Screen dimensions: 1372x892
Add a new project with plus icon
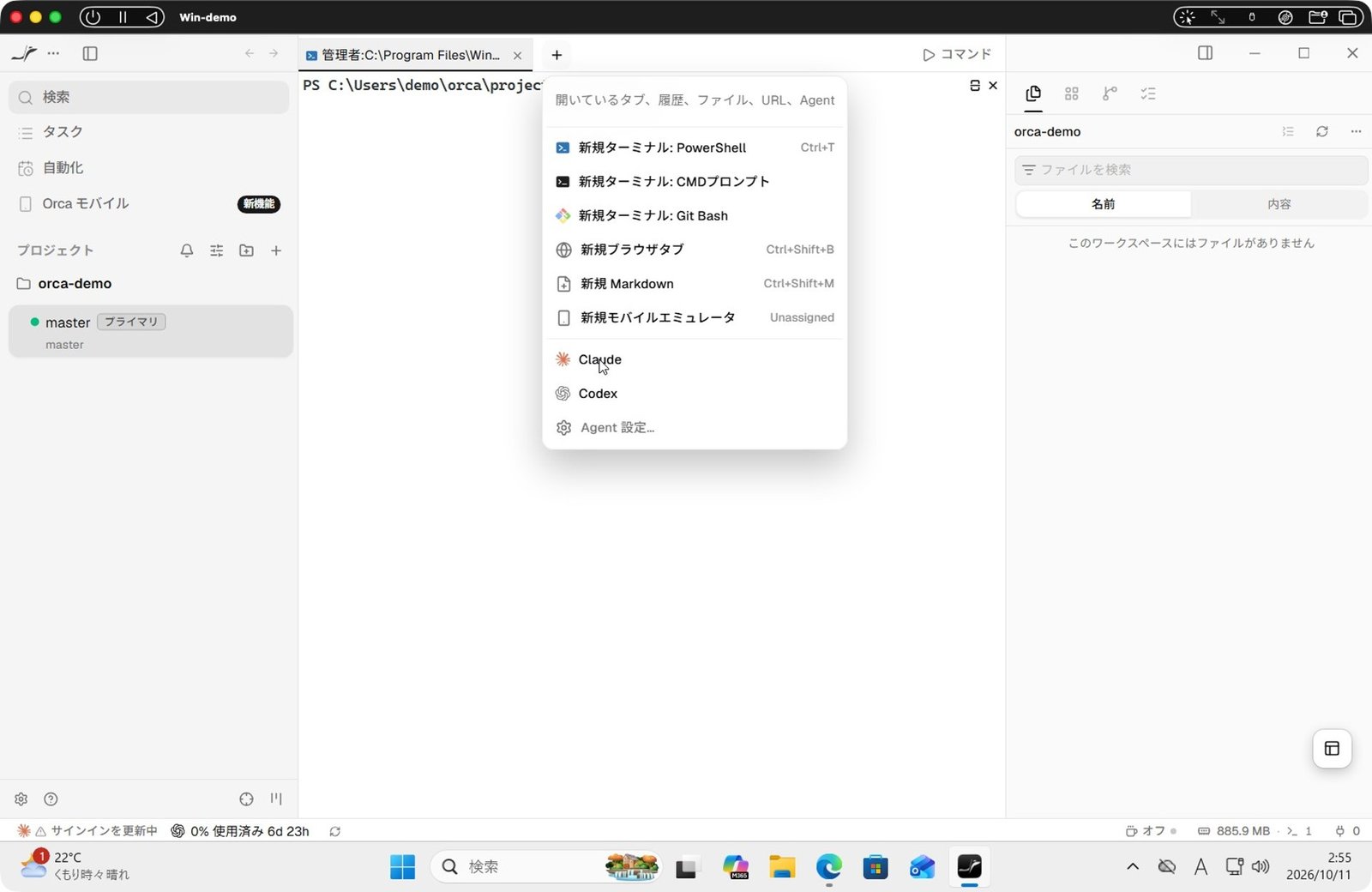(276, 250)
